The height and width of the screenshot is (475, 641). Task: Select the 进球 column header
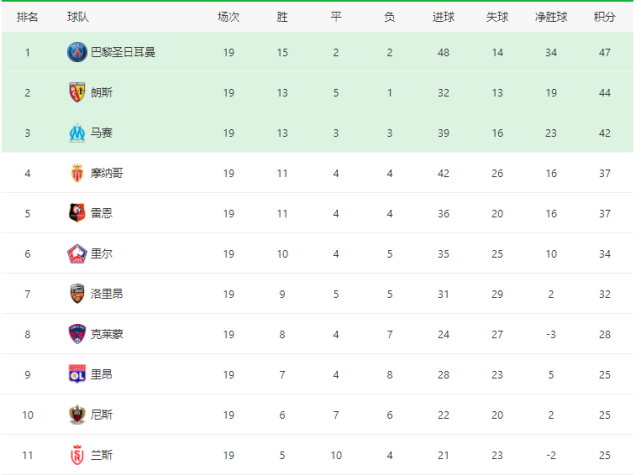[x=444, y=17]
